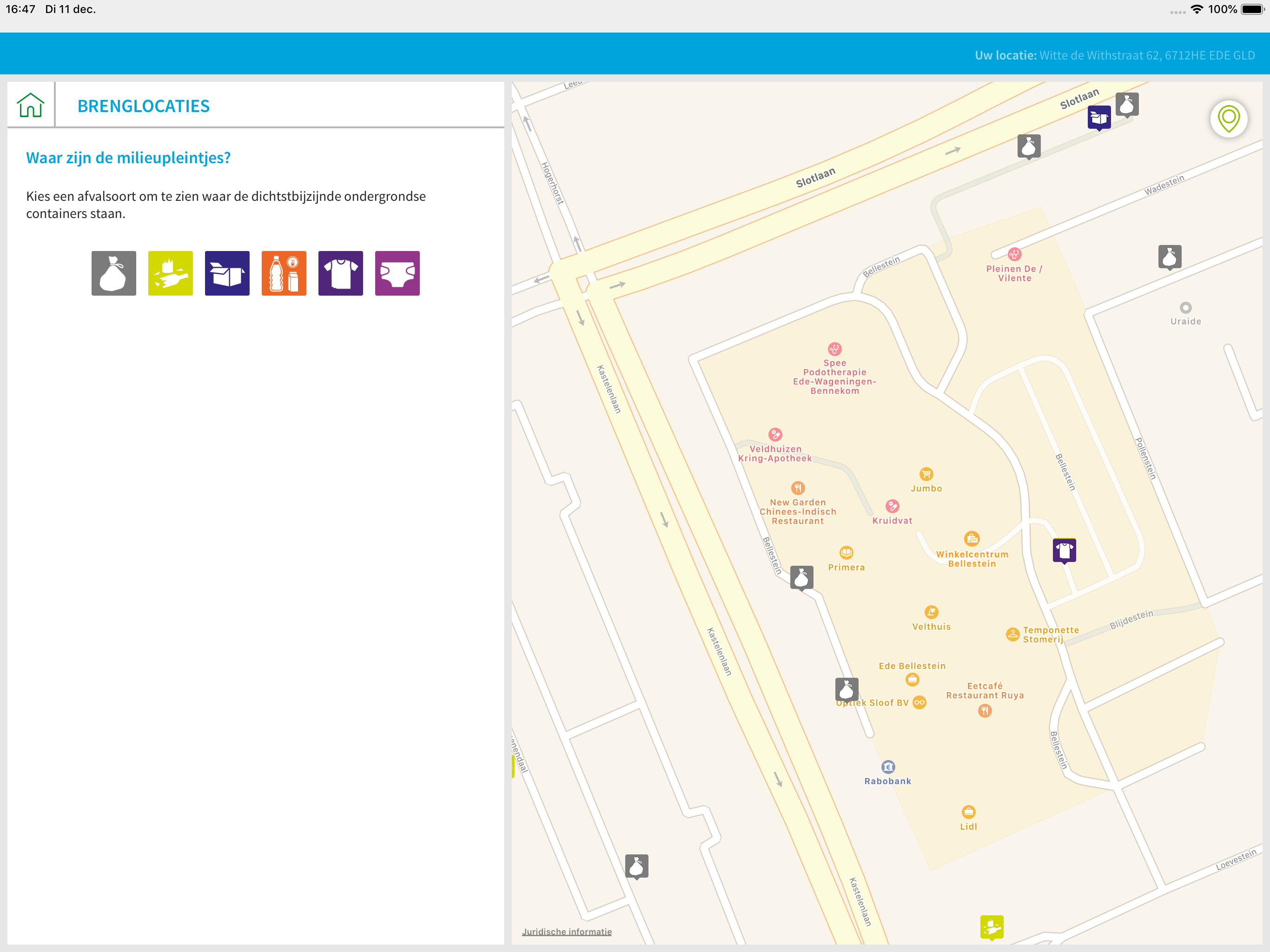The height and width of the screenshot is (952, 1270).
Task: Tap the lone residual waste marker west of Kastelenlaan
Action: tap(637, 866)
